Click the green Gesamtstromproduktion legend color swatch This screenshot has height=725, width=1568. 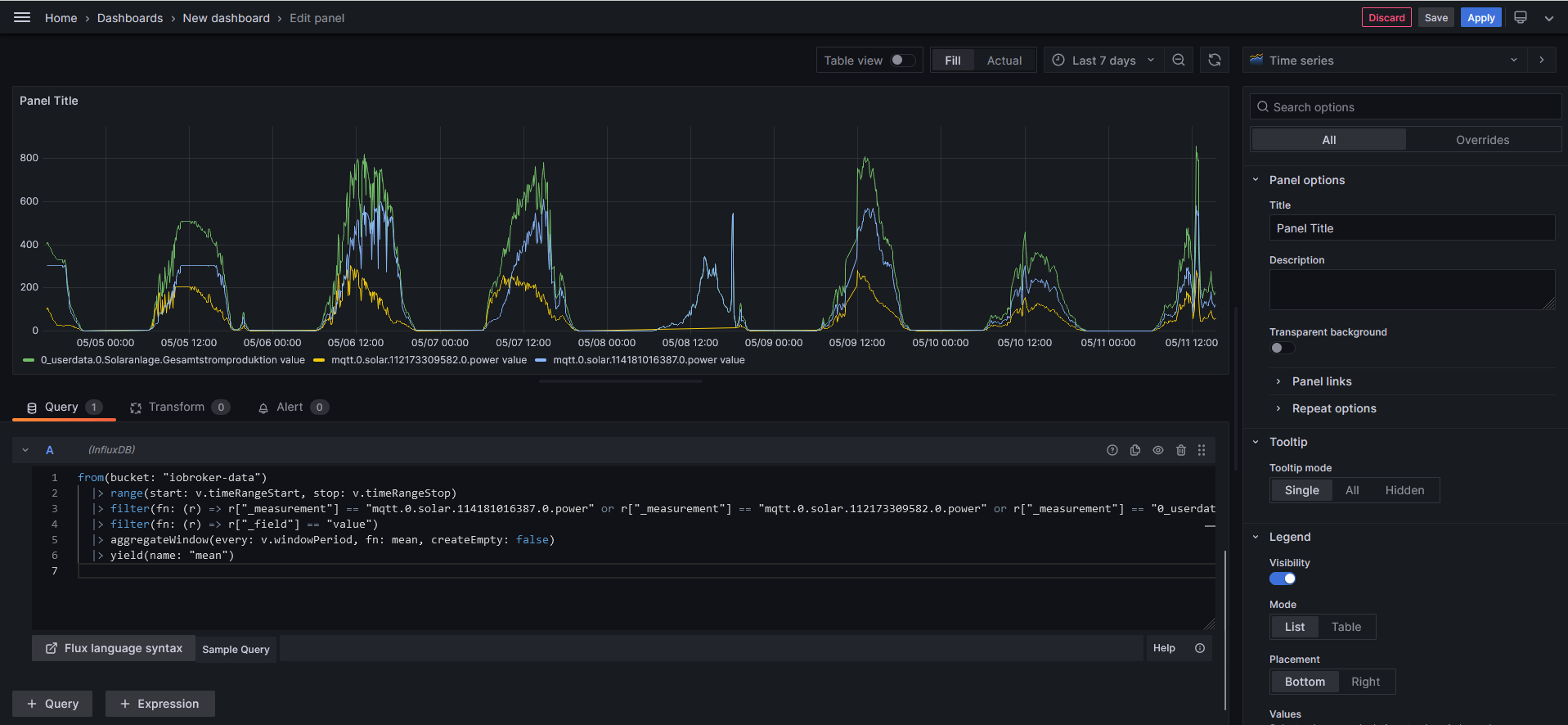click(29, 360)
